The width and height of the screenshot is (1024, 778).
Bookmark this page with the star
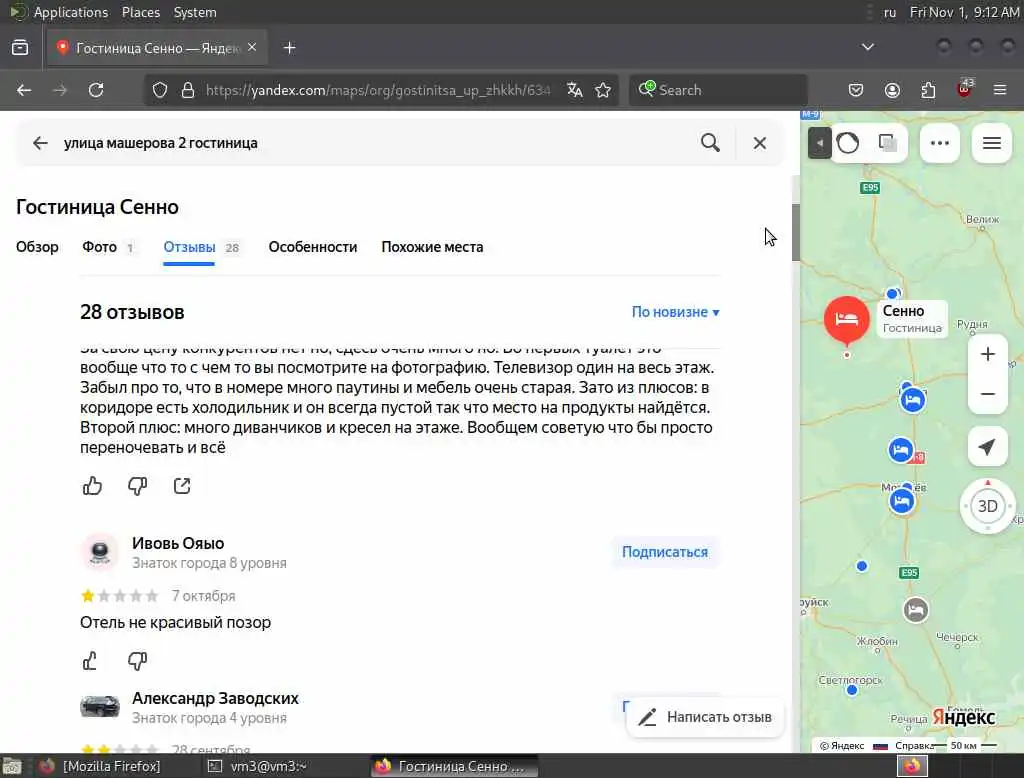603,90
